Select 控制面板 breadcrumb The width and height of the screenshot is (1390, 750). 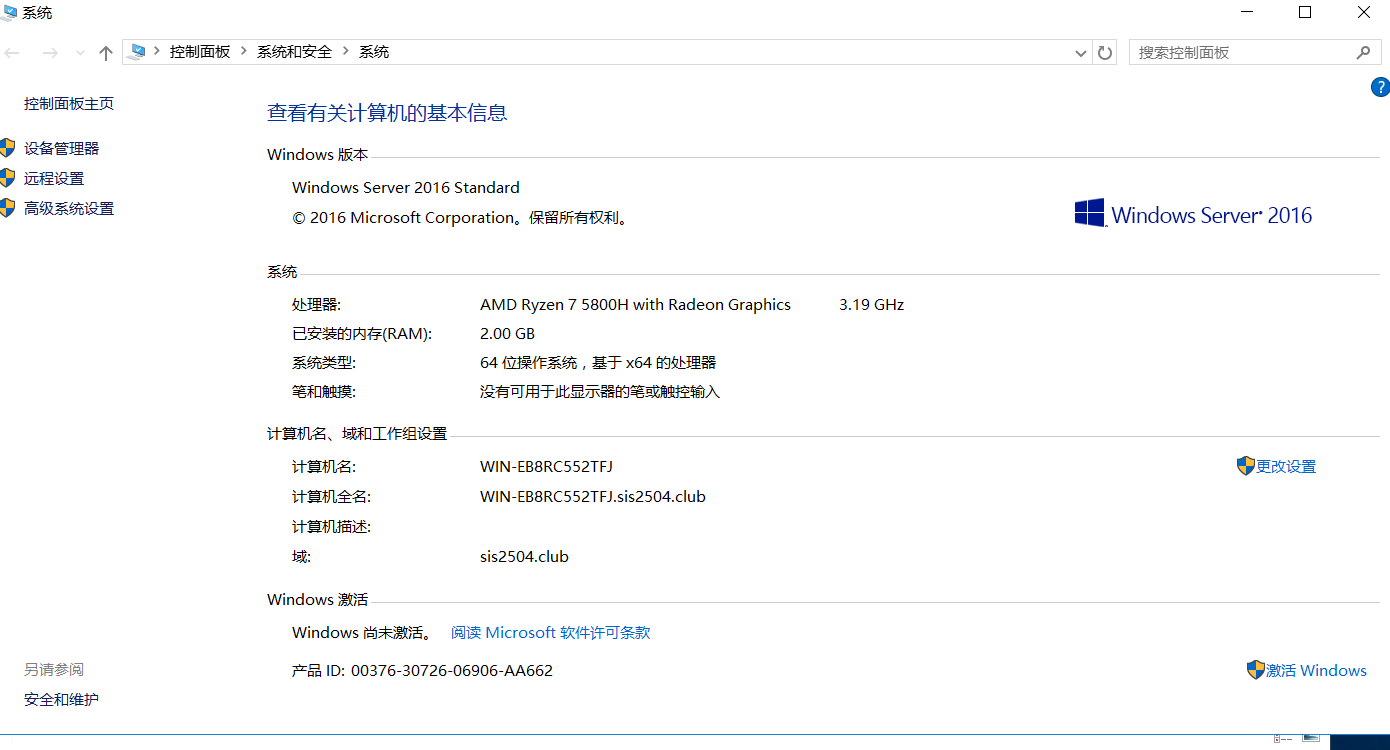[x=200, y=52]
